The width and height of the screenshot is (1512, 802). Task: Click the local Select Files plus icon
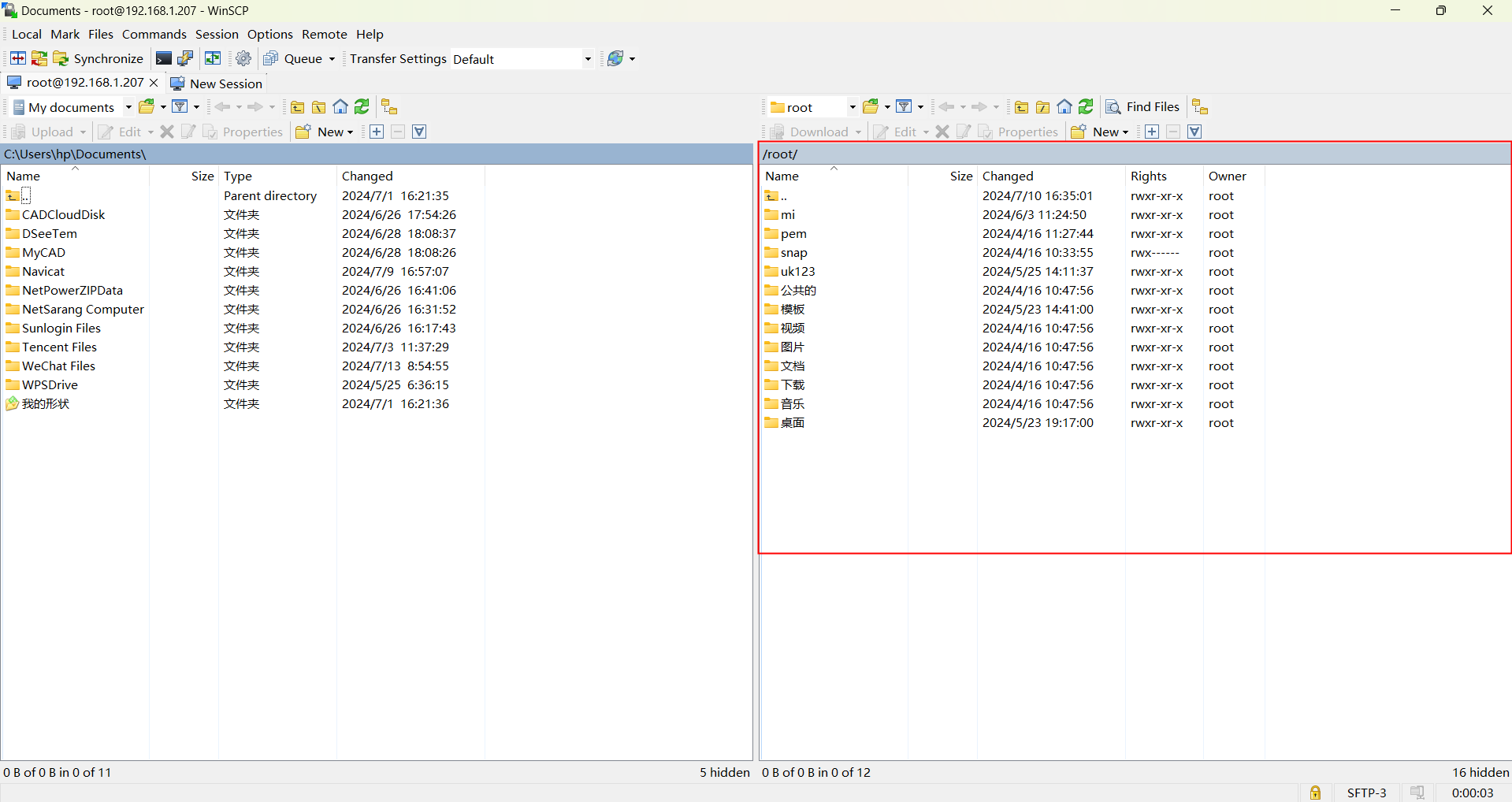(377, 132)
